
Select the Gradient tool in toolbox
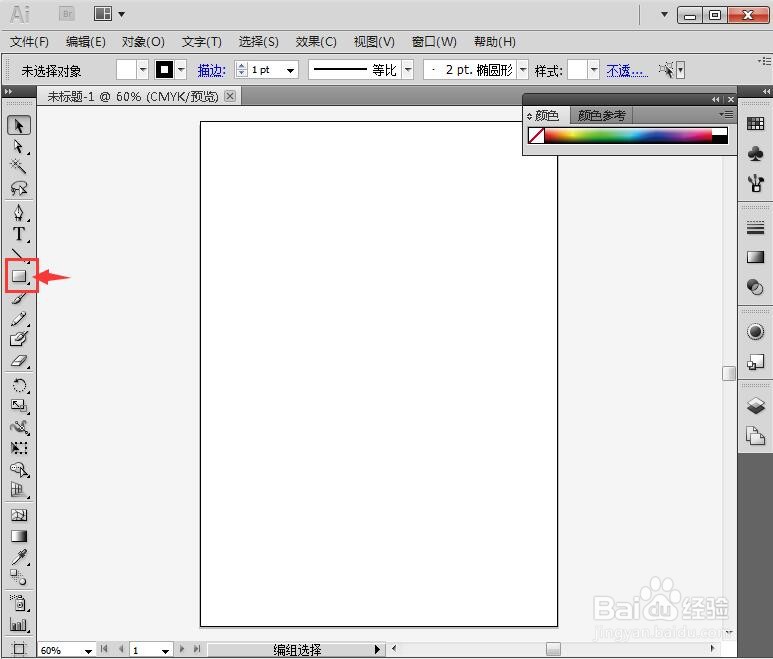click(x=19, y=536)
